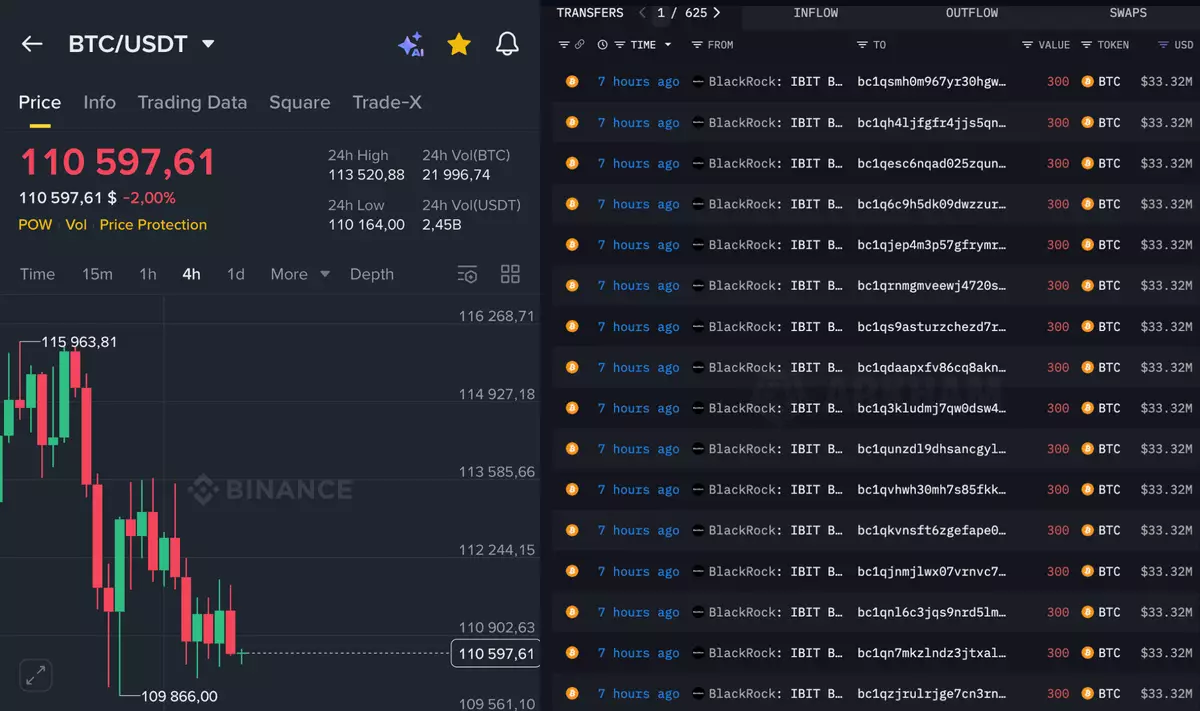This screenshot has height=711, width=1200.
Task: Click the bc1qsmh0m967yr30hgw recipient address
Action: pos(931,82)
